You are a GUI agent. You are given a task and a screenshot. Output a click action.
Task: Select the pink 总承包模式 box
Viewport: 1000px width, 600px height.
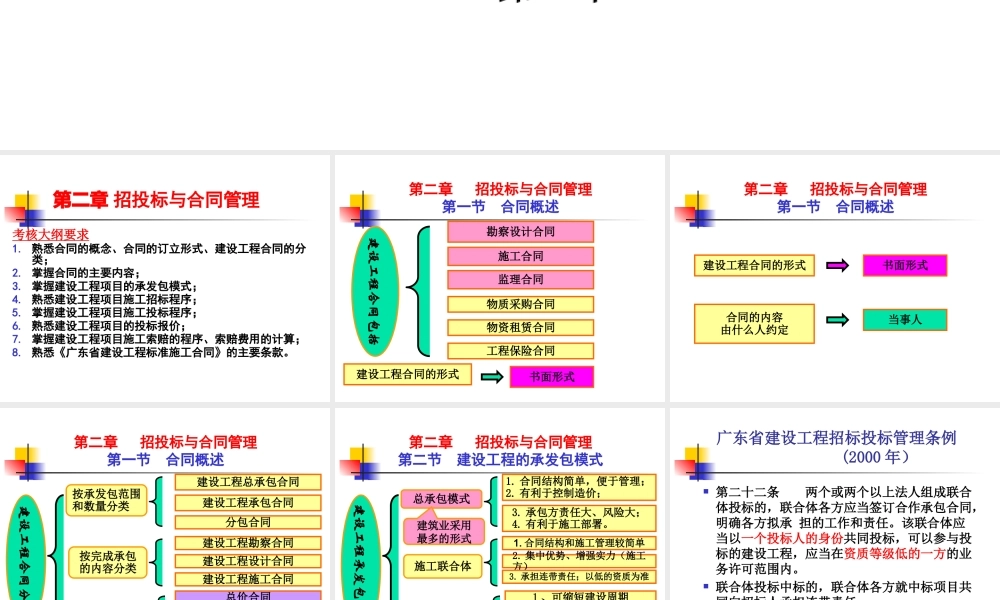click(x=441, y=499)
